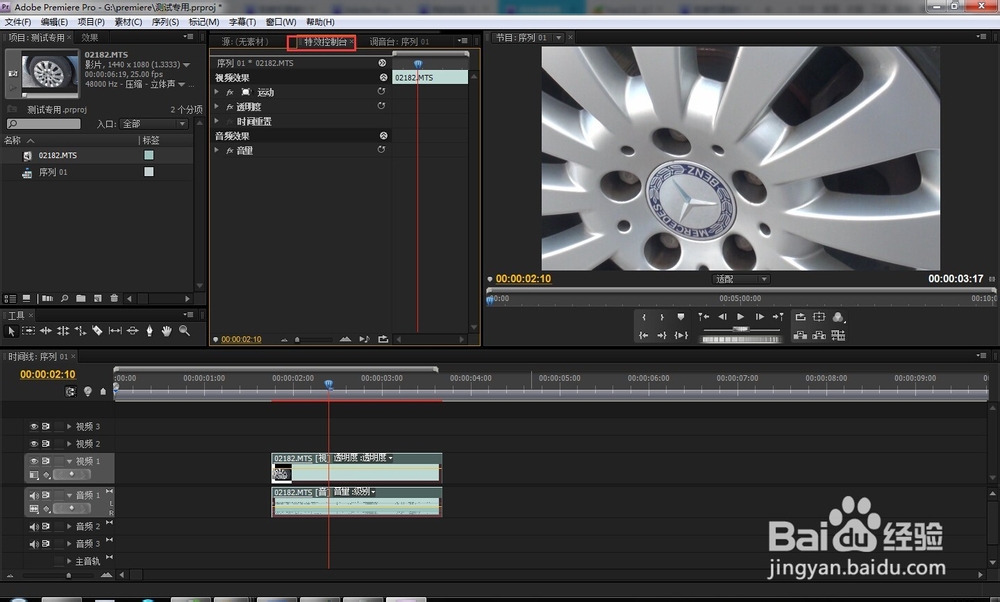Viewport: 1000px width, 602px height.
Task: Set Out point in program monitor
Action: [662, 317]
